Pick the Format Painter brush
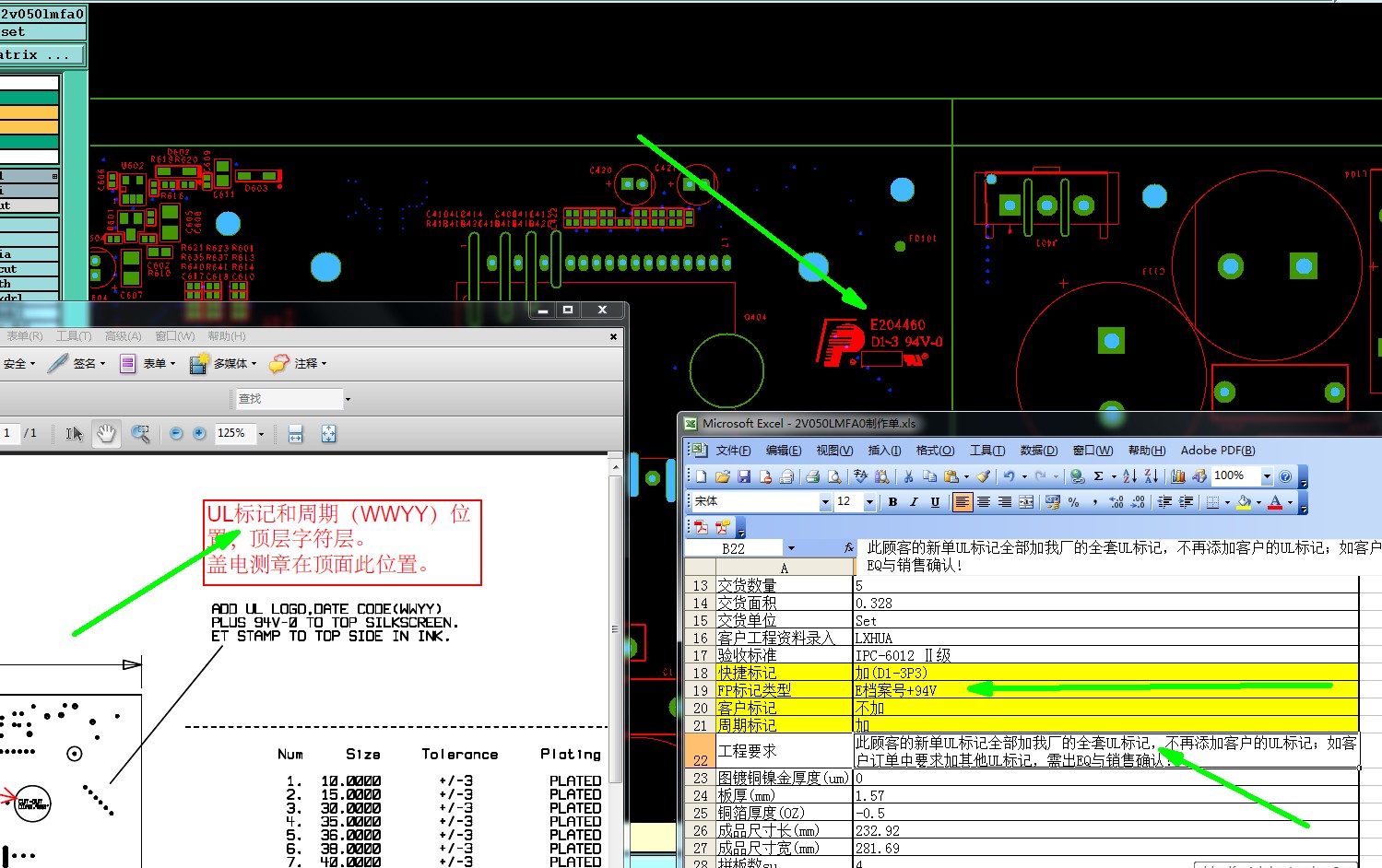The width and height of the screenshot is (1382, 868). 984,476
